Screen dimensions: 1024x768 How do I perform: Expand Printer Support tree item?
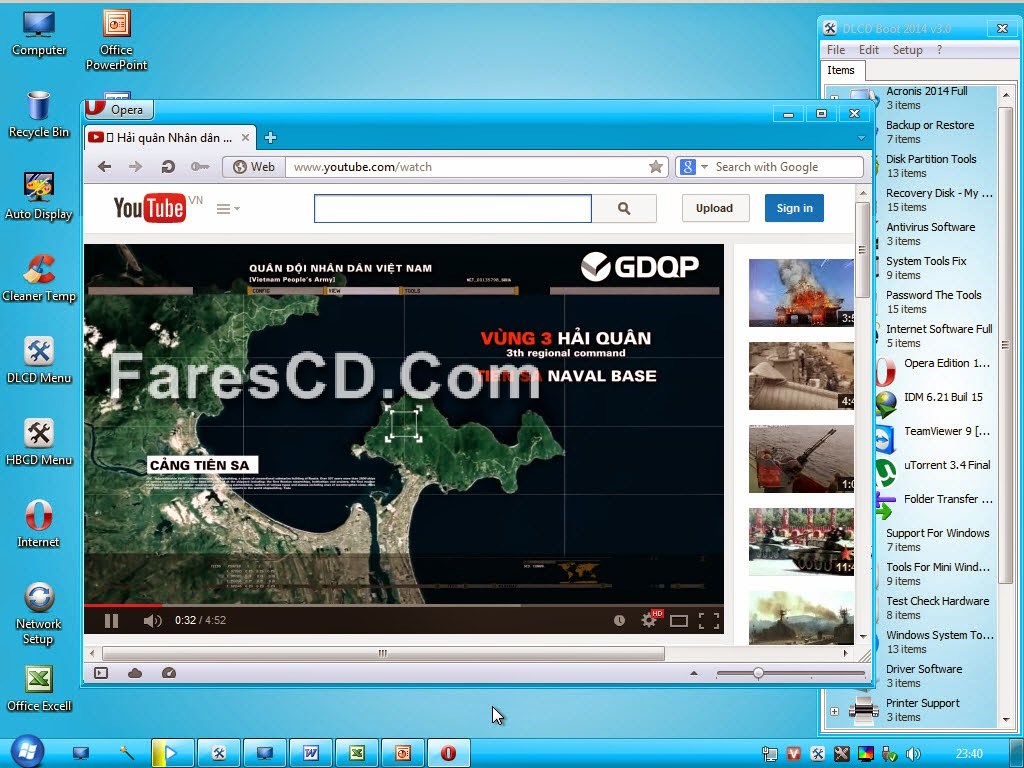[835, 711]
